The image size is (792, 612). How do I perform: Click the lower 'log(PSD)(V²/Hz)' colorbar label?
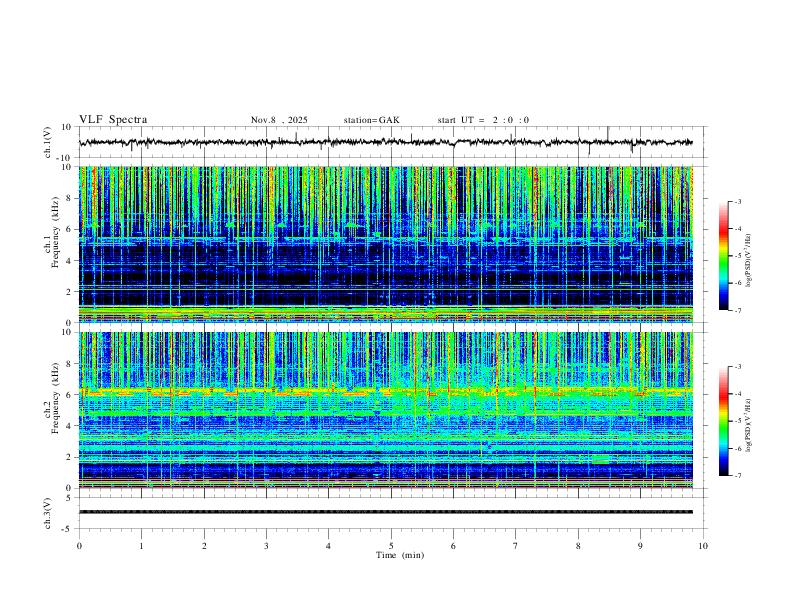(x=749, y=425)
